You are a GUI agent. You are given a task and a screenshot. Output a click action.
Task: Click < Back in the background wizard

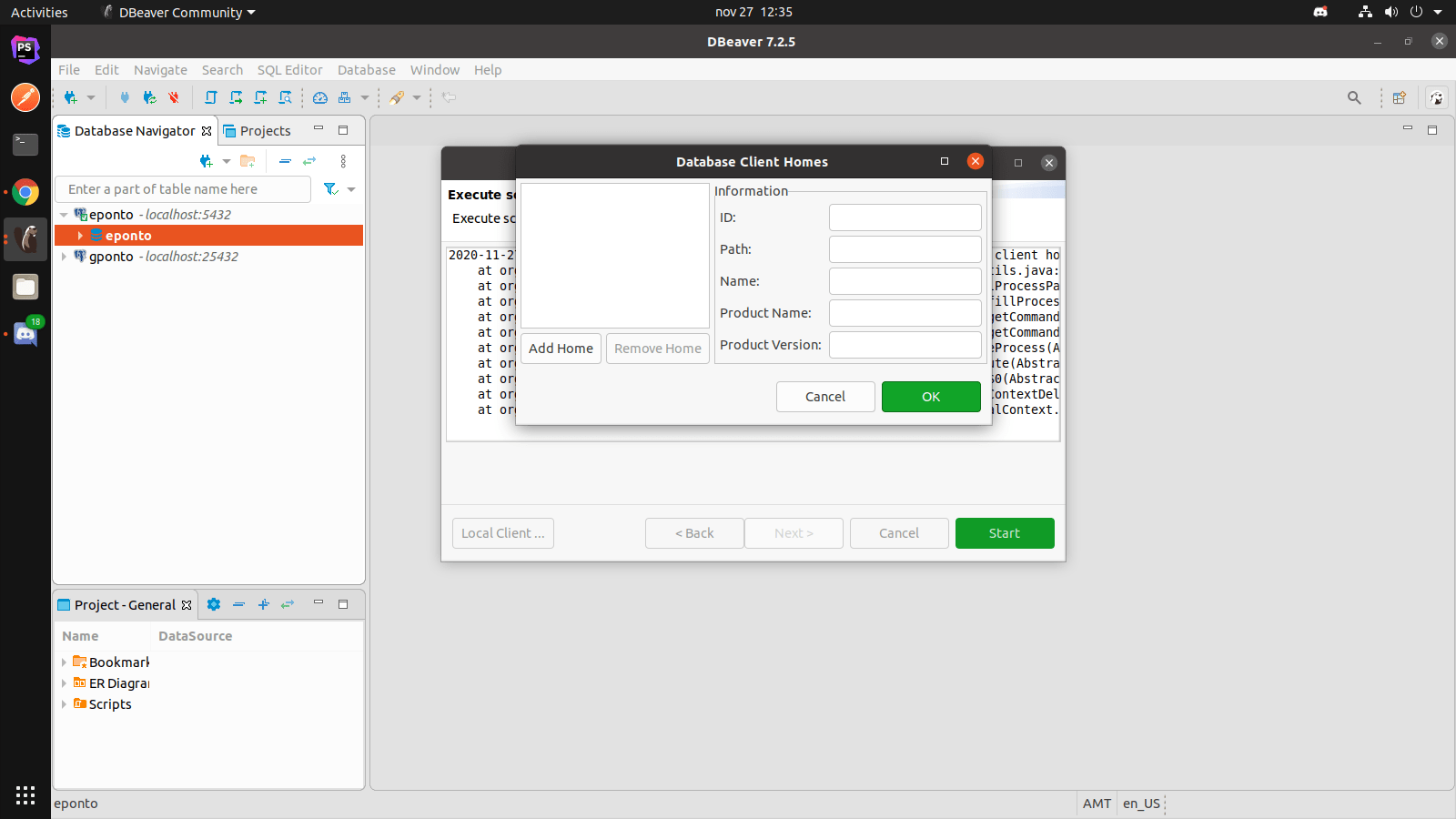pos(694,533)
